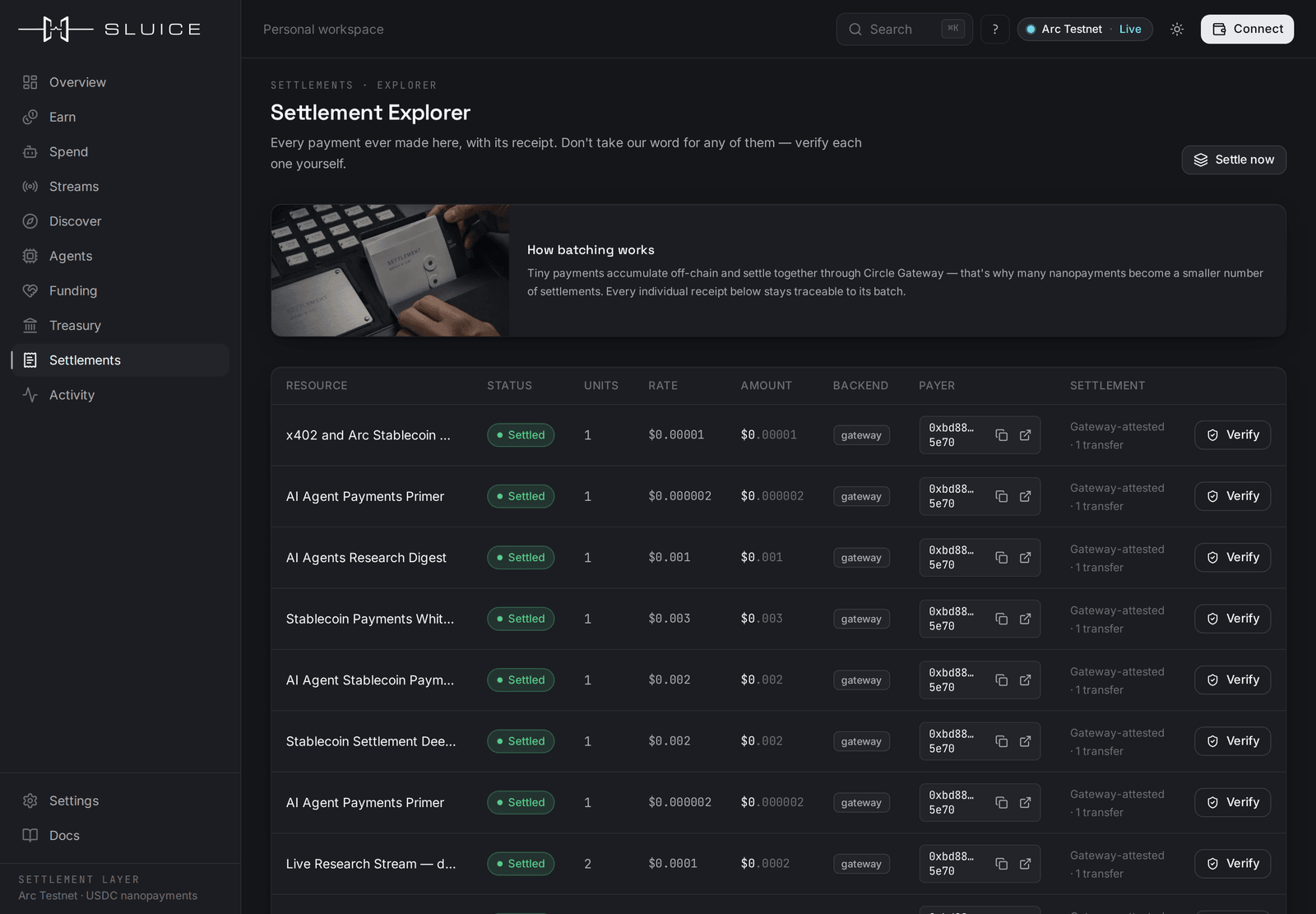Click the STATUS column header
The width and height of the screenshot is (1316, 914).
509,386
